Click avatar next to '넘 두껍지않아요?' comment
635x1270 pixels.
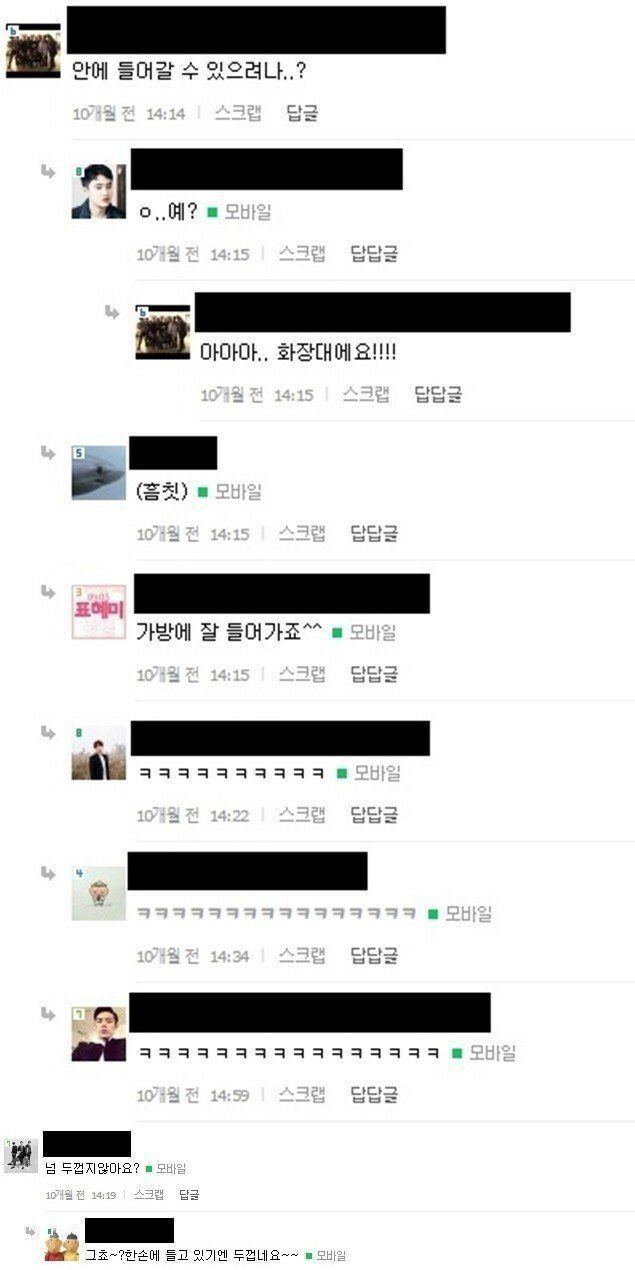pyautogui.click(x=21, y=1154)
